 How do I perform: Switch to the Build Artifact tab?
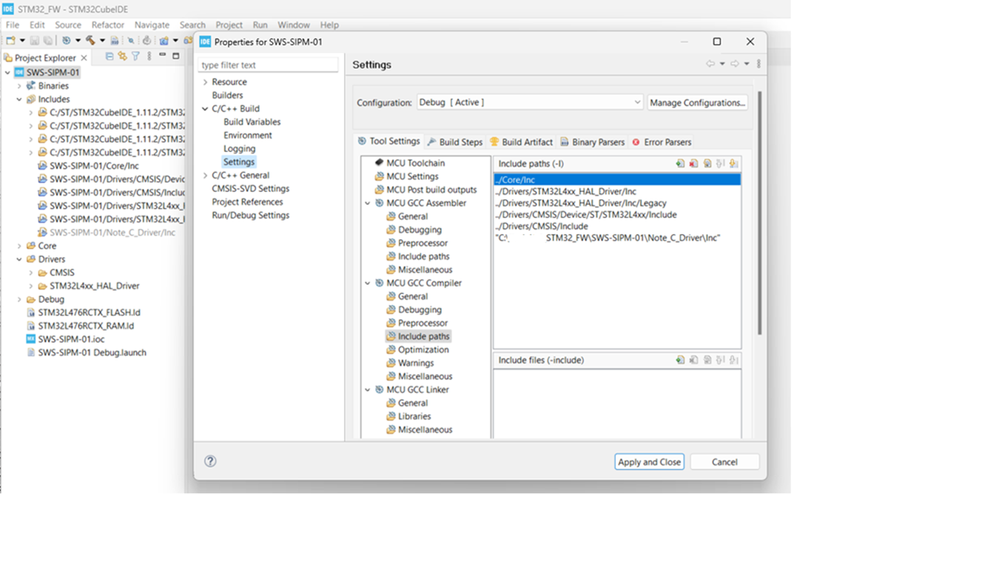click(521, 142)
